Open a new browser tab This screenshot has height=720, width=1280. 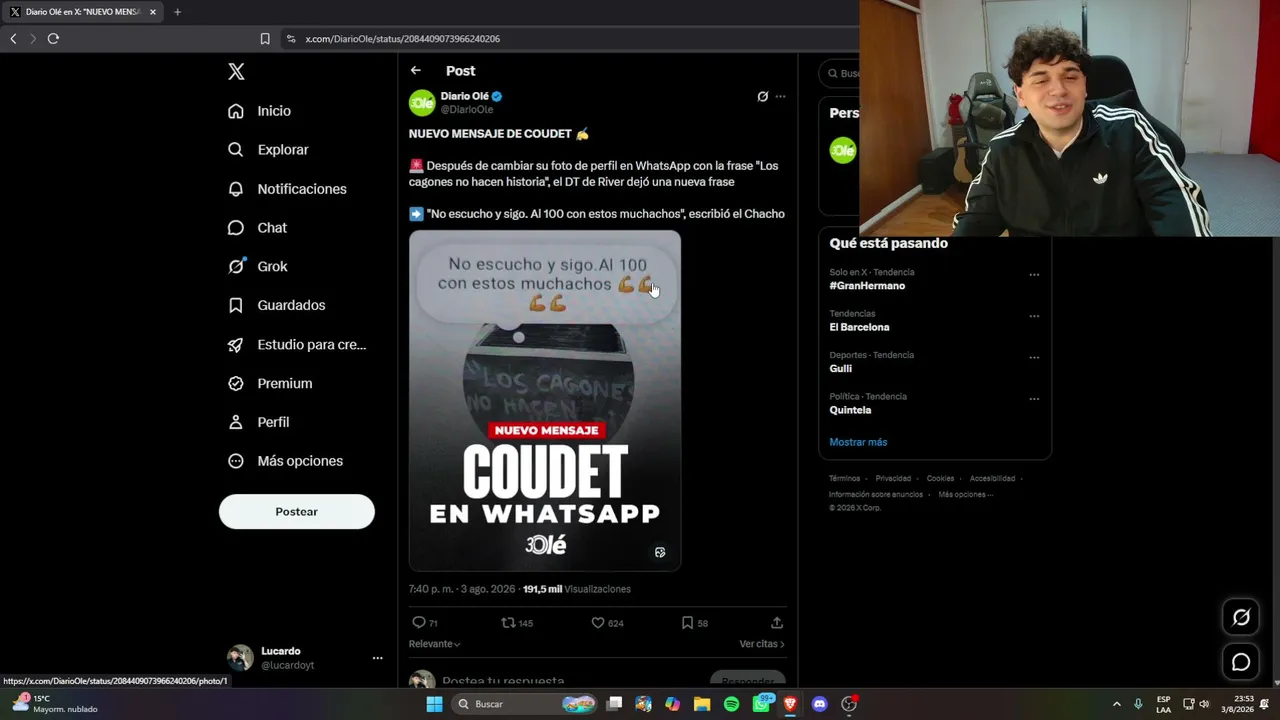pyautogui.click(x=177, y=12)
